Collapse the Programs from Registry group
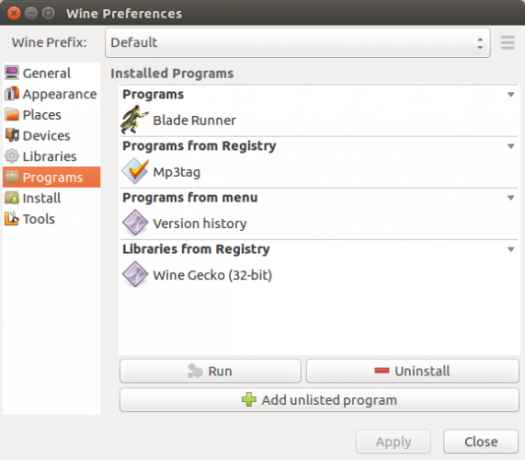This screenshot has width=525, height=460. point(511,146)
